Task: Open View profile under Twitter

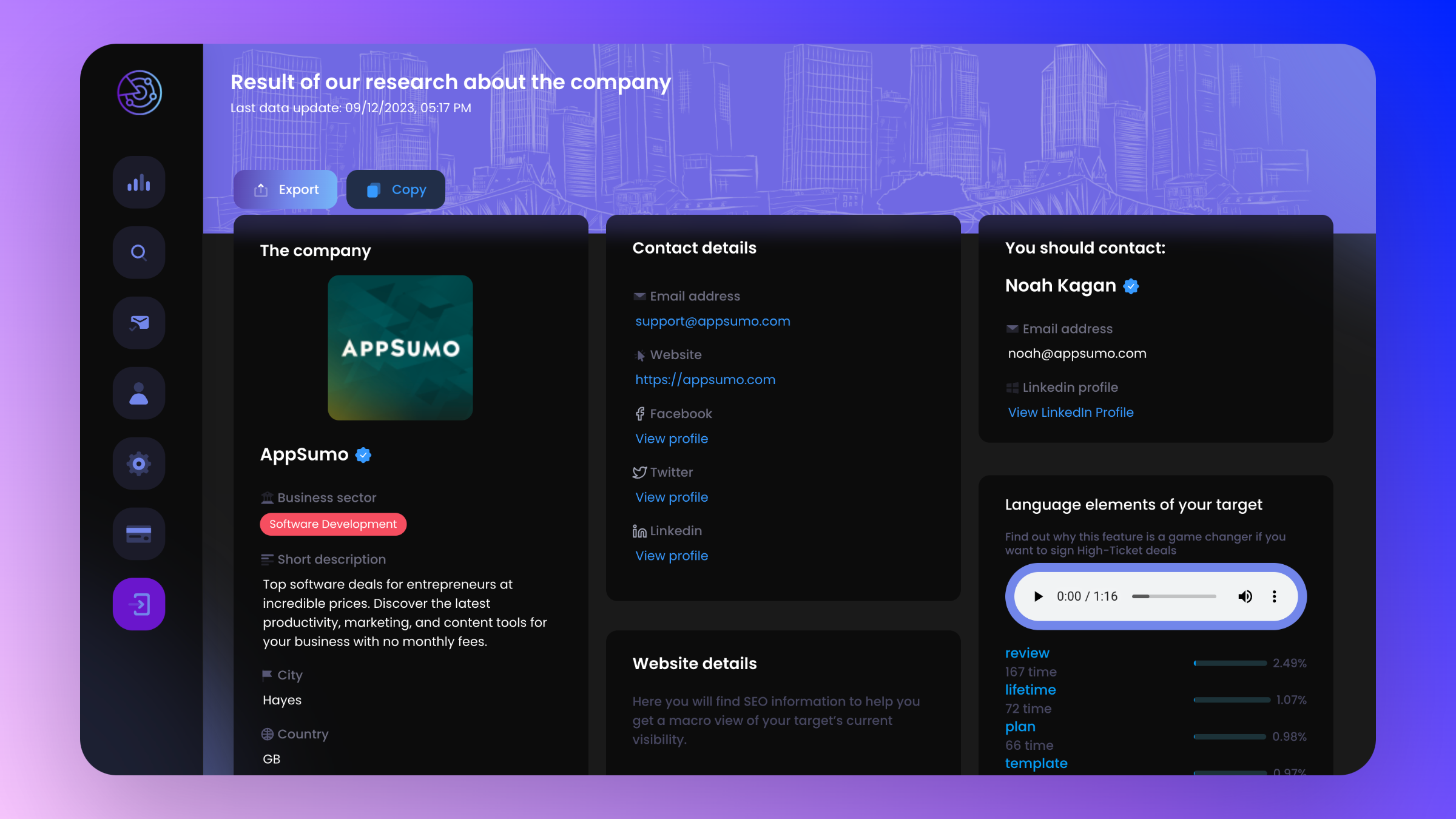Action: (672, 497)
